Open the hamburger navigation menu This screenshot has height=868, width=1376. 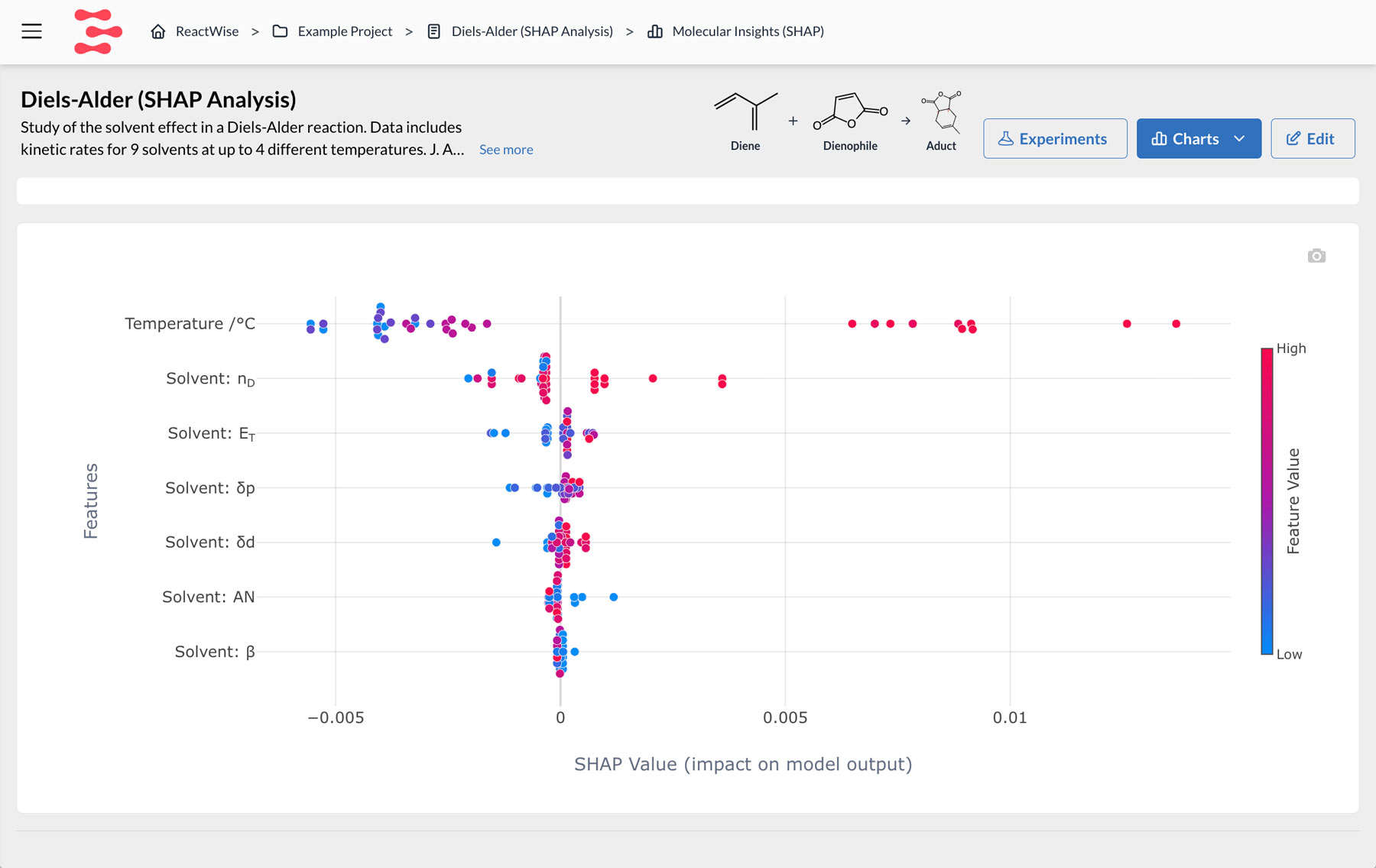coord(30,31)
